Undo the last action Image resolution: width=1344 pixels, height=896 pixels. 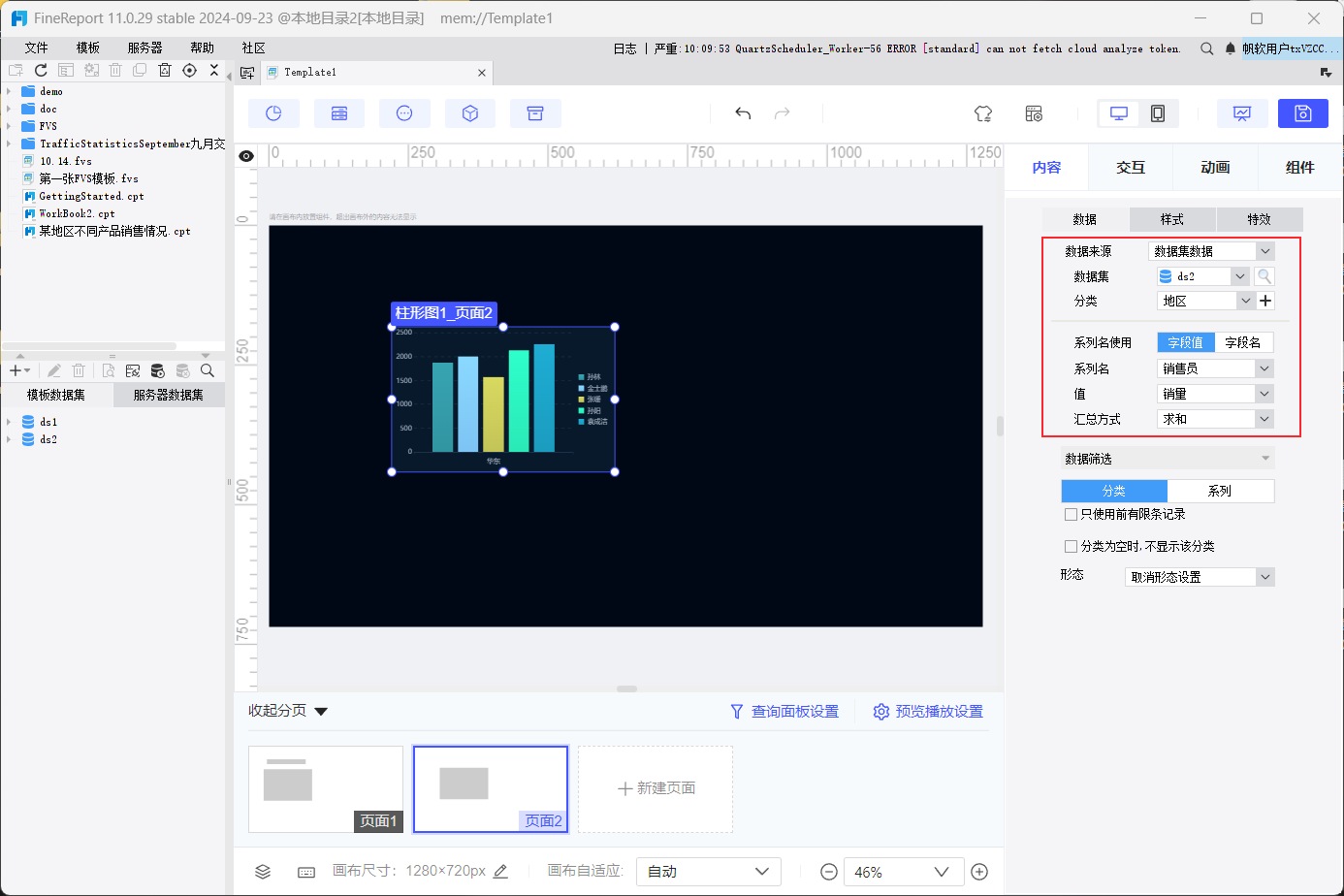click(x=743, y=113)
